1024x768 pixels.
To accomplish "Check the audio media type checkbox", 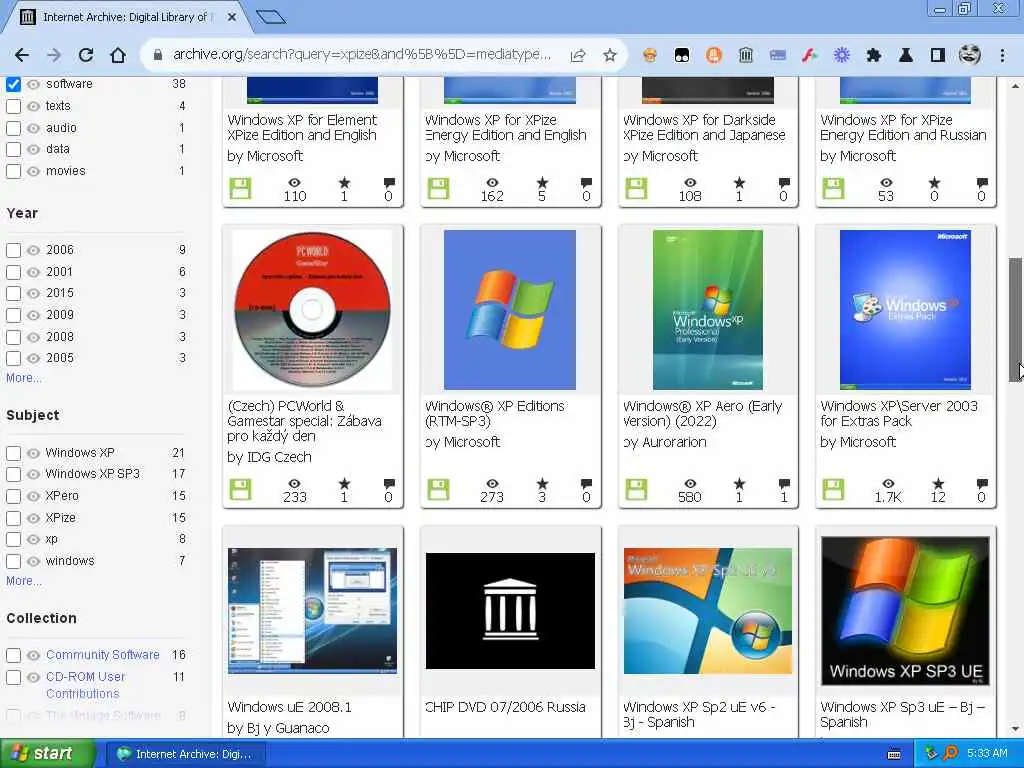I will click(x=13, y=128).
